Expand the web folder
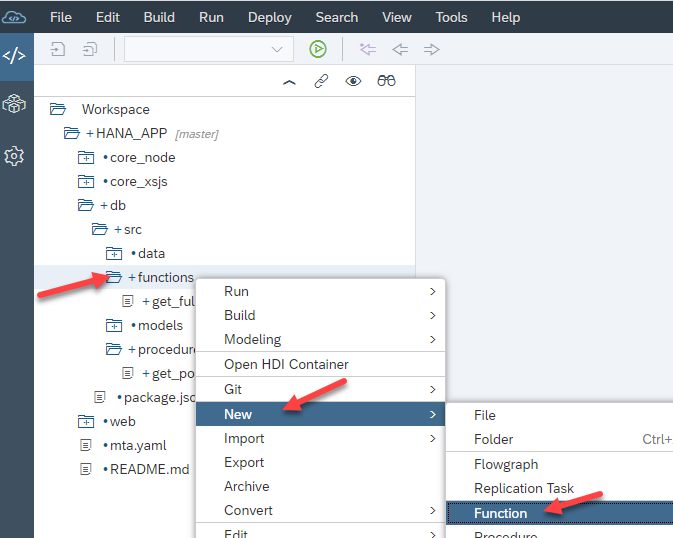Image resolution: width=673 pixels, height=538 pixels. pyautogui.click(x=86, y=422)
